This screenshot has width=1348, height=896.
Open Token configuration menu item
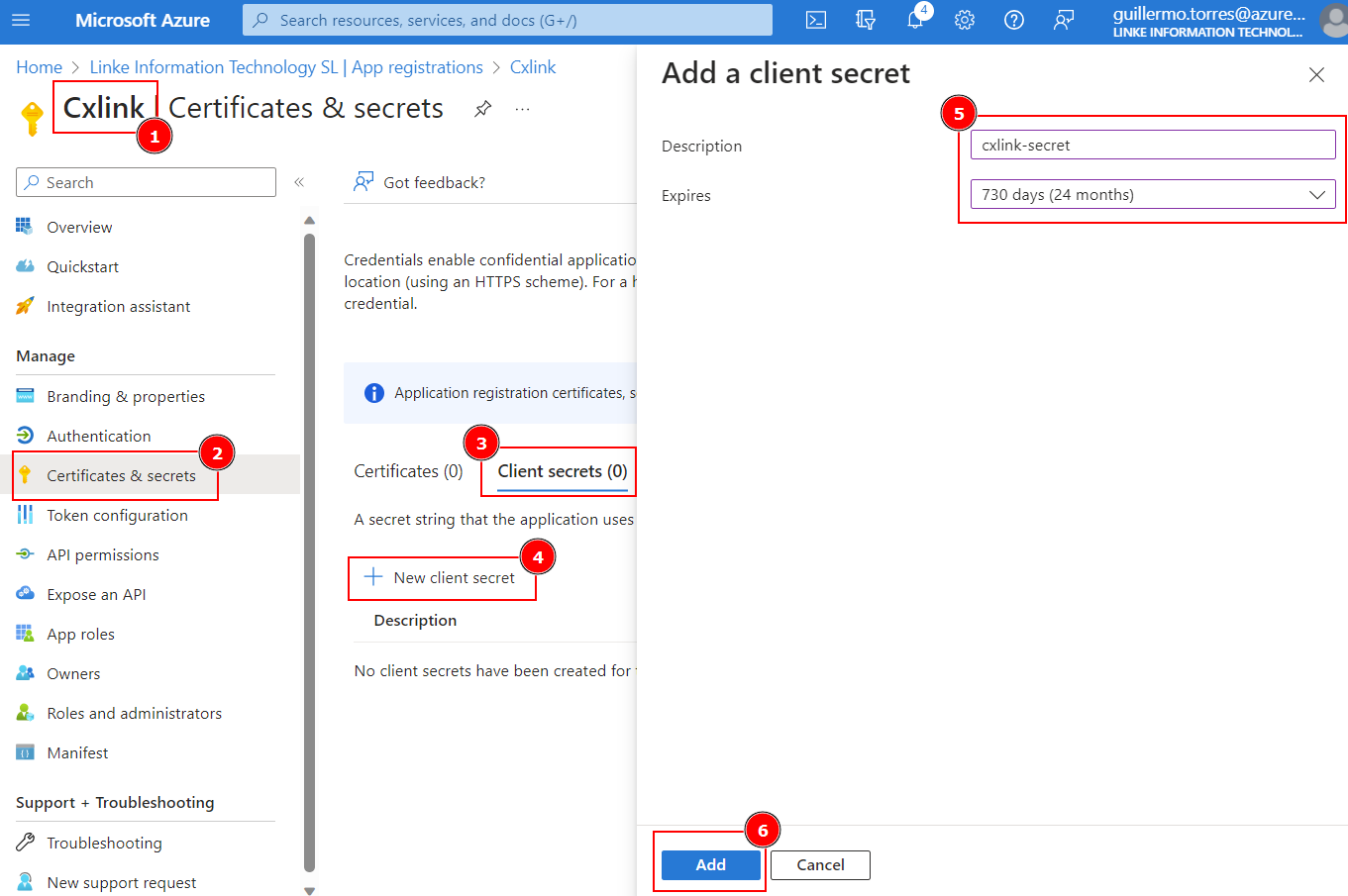click(117, 515)
